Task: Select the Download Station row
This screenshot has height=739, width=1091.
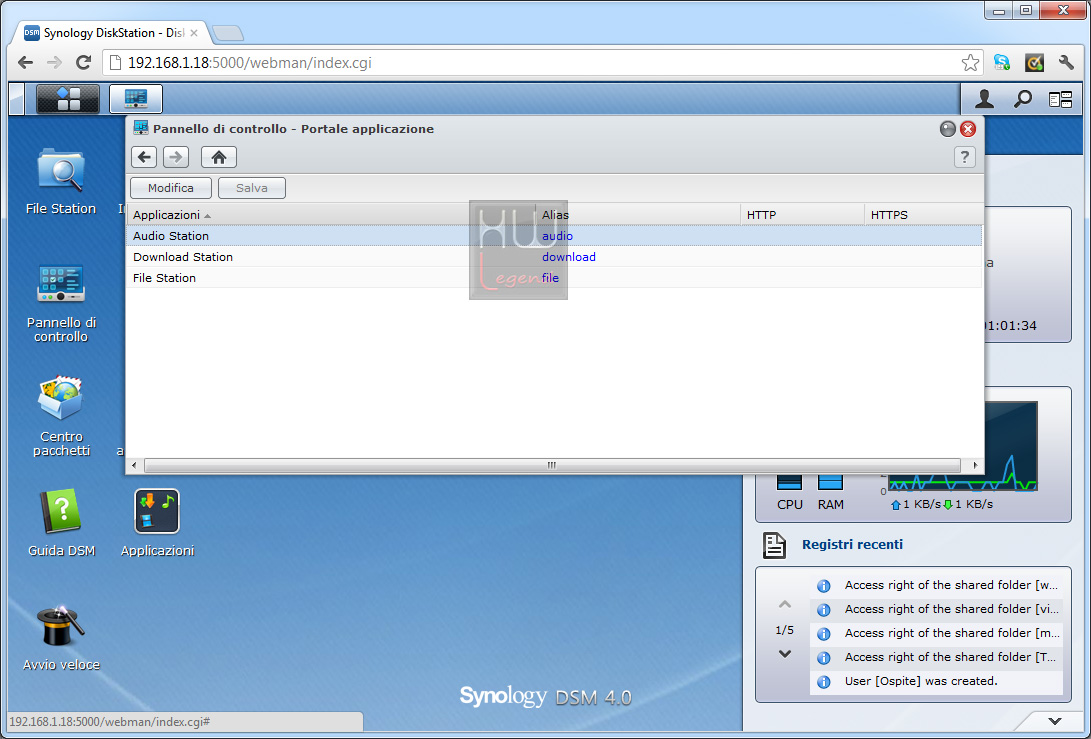Action: (554, 257)
